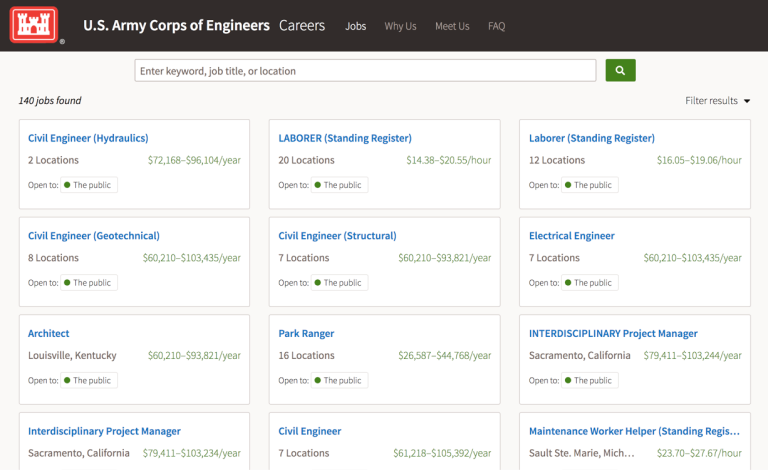Screen dimensions: 768x470
Task: Click 8 Locations on Geotechnical card
Action: [53, 258]
